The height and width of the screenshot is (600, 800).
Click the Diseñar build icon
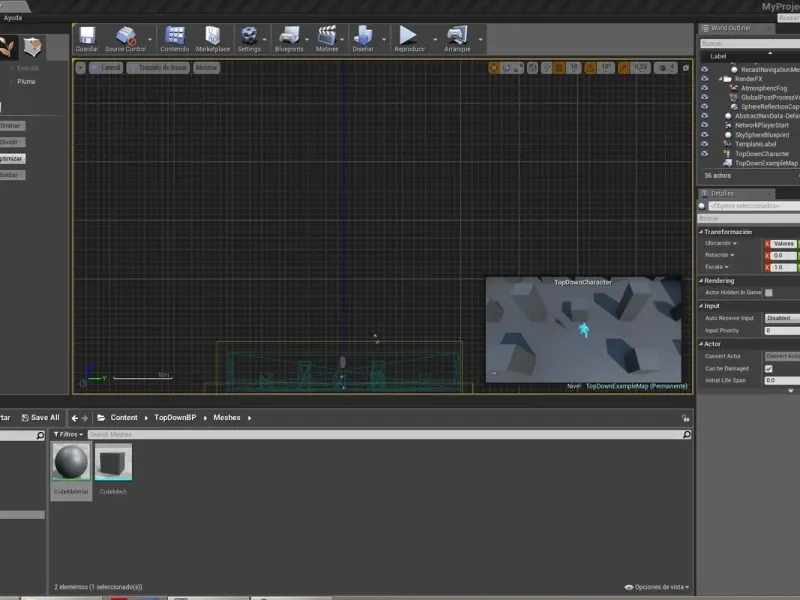click(363, 39)
